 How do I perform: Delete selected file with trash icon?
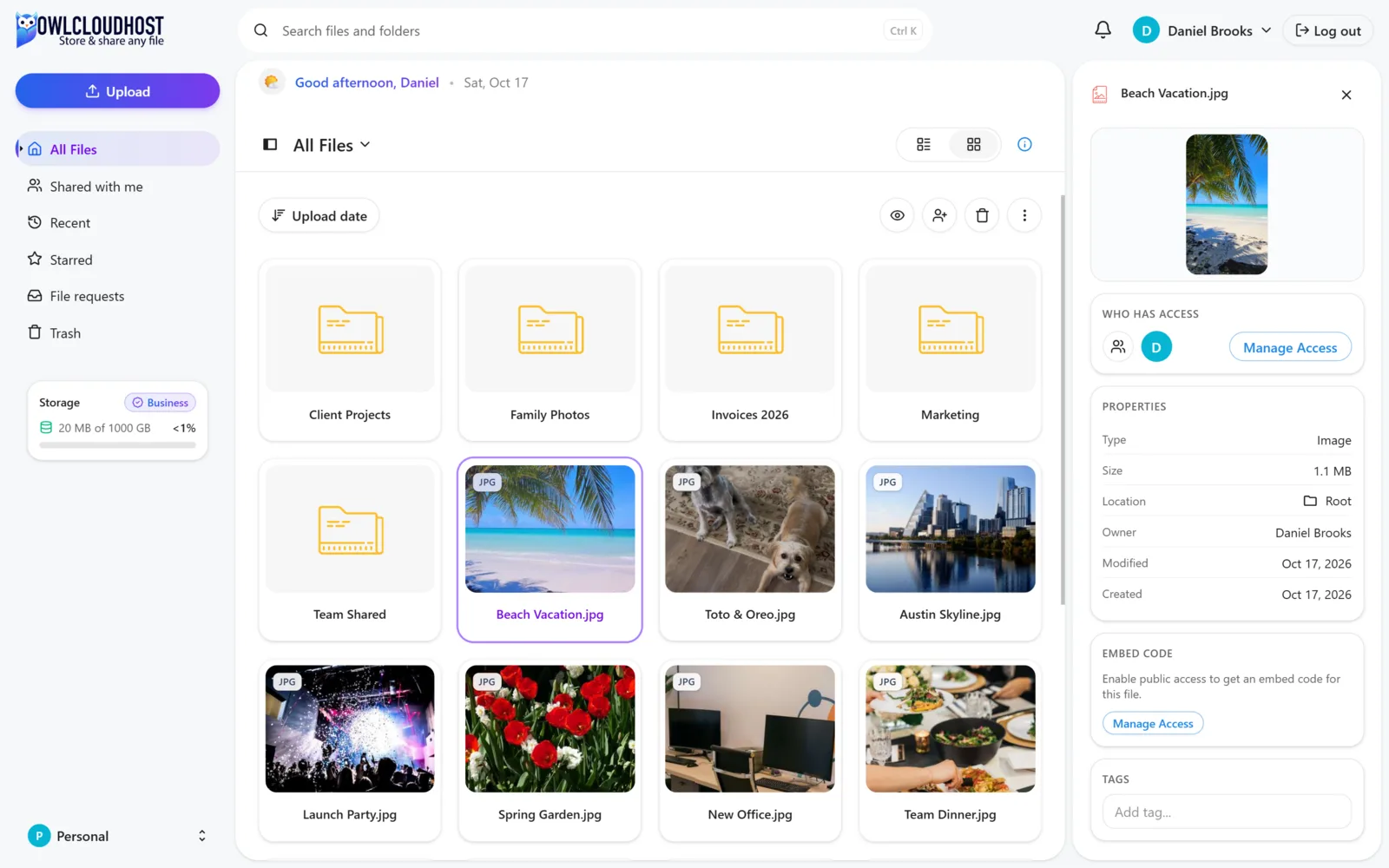pos(982,215)
